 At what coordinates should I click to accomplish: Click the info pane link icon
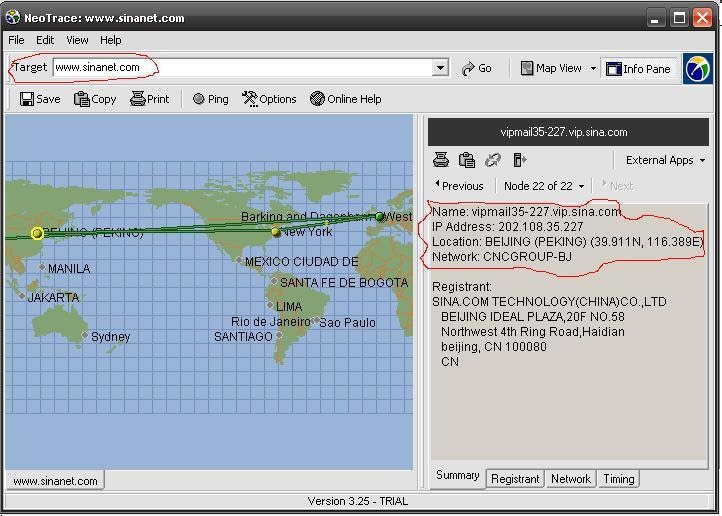pos(493,160)
